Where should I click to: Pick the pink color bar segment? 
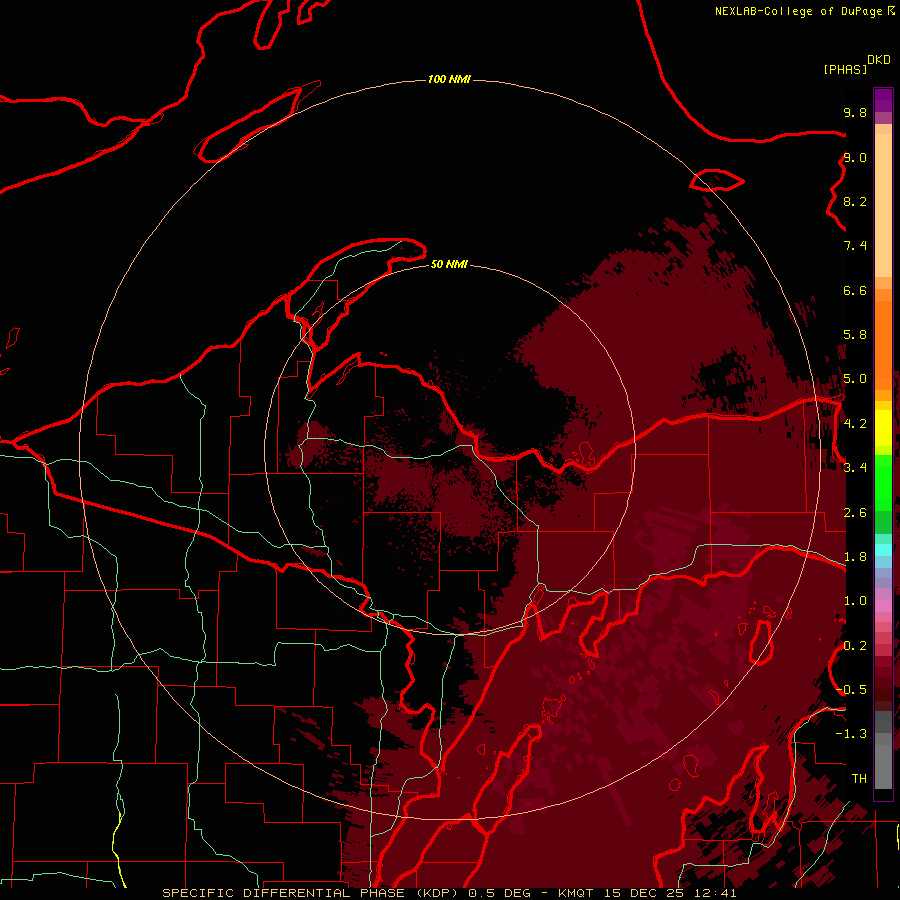click(883, 606)
